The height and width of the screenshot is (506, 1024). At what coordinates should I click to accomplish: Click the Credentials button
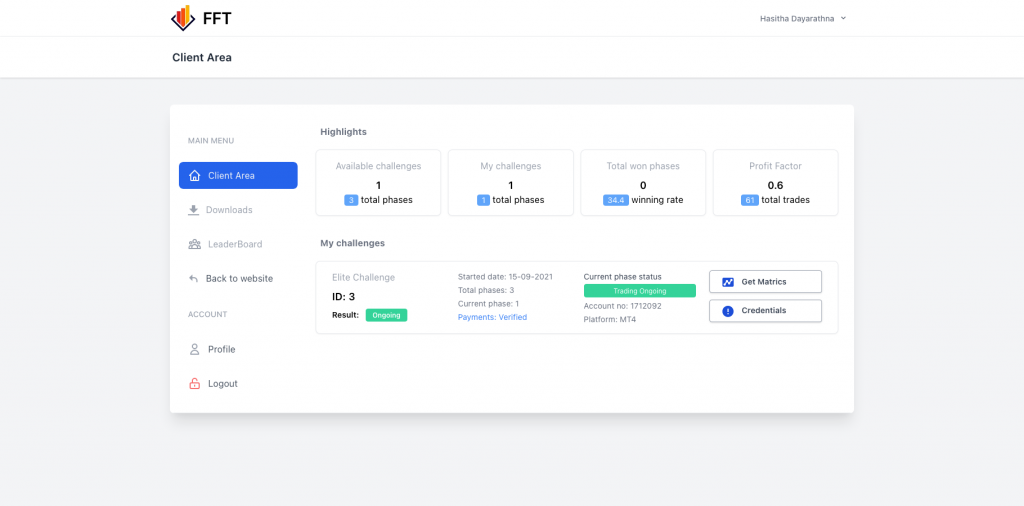(x=765, y=311)
